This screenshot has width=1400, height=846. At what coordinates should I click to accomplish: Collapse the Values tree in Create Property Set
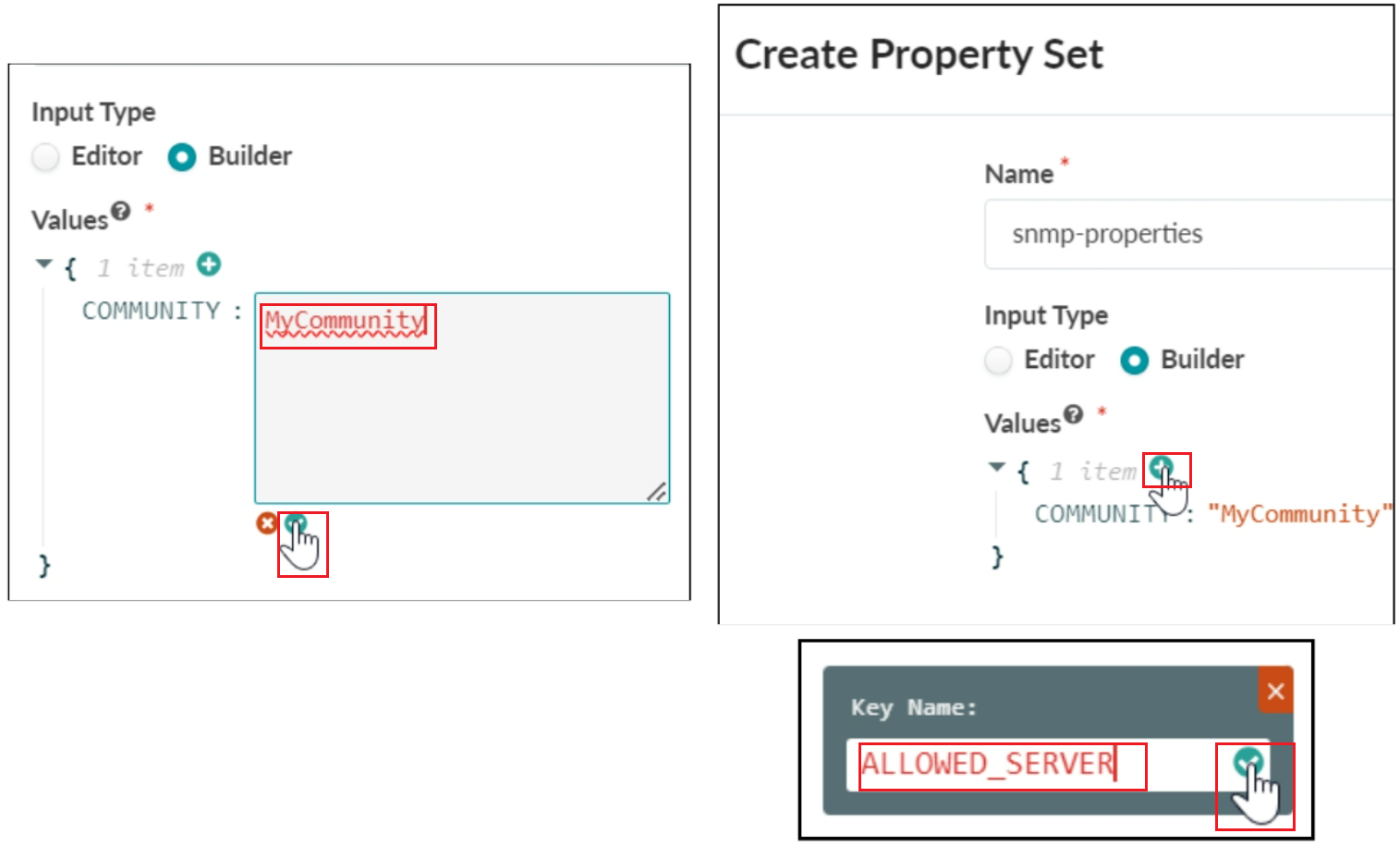pyautogui.click(x=996, y=468)
